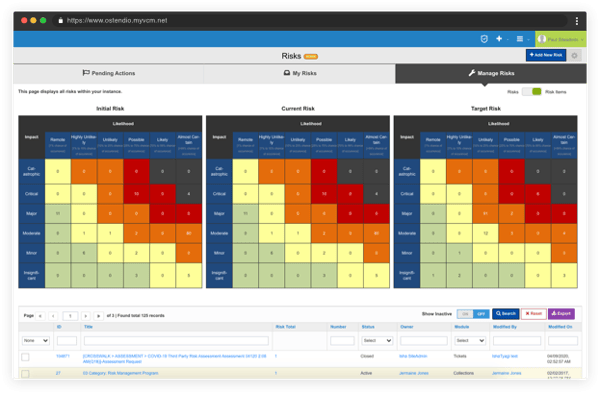The width and height of the screenshot is (600, 394).
Task: Click the Number filter input field
Action: pyautogui.click(x=342, y=340)
